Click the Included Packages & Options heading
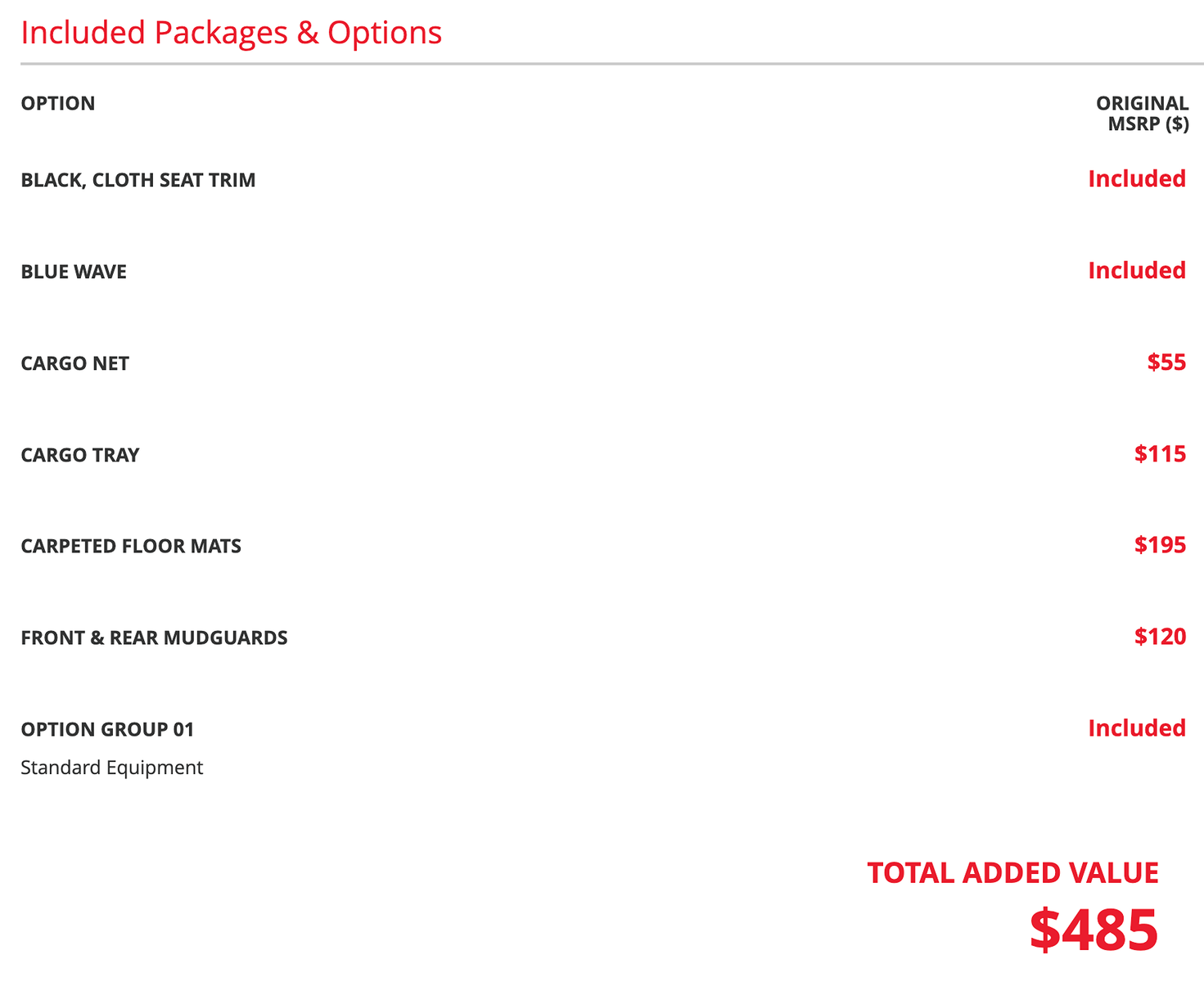This screenshot has height=982, width=1204. tap(231, 33)
